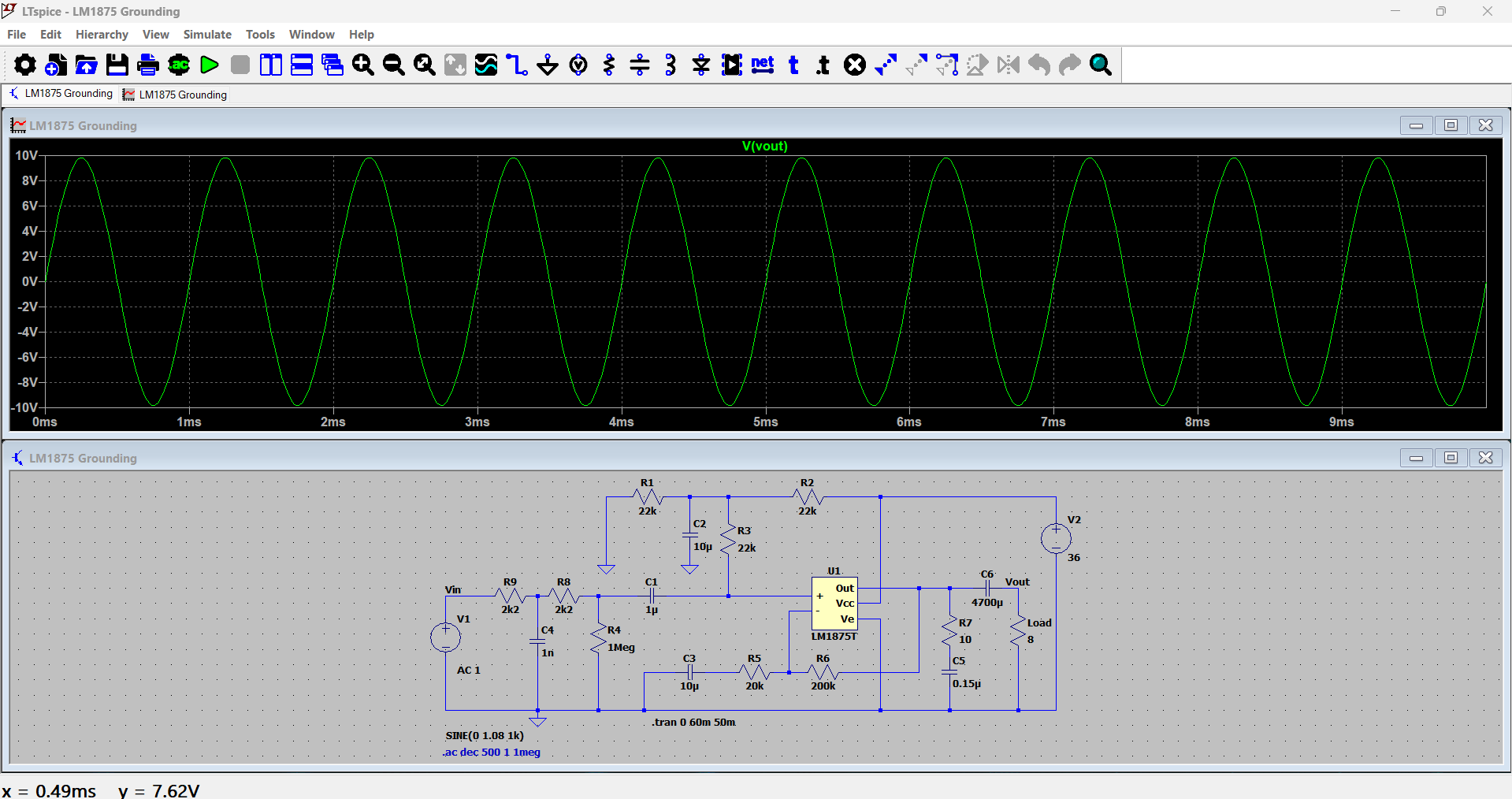Zoom to fit the view
This screenshot has height=799, width=1512.
(x=425, y=65)
